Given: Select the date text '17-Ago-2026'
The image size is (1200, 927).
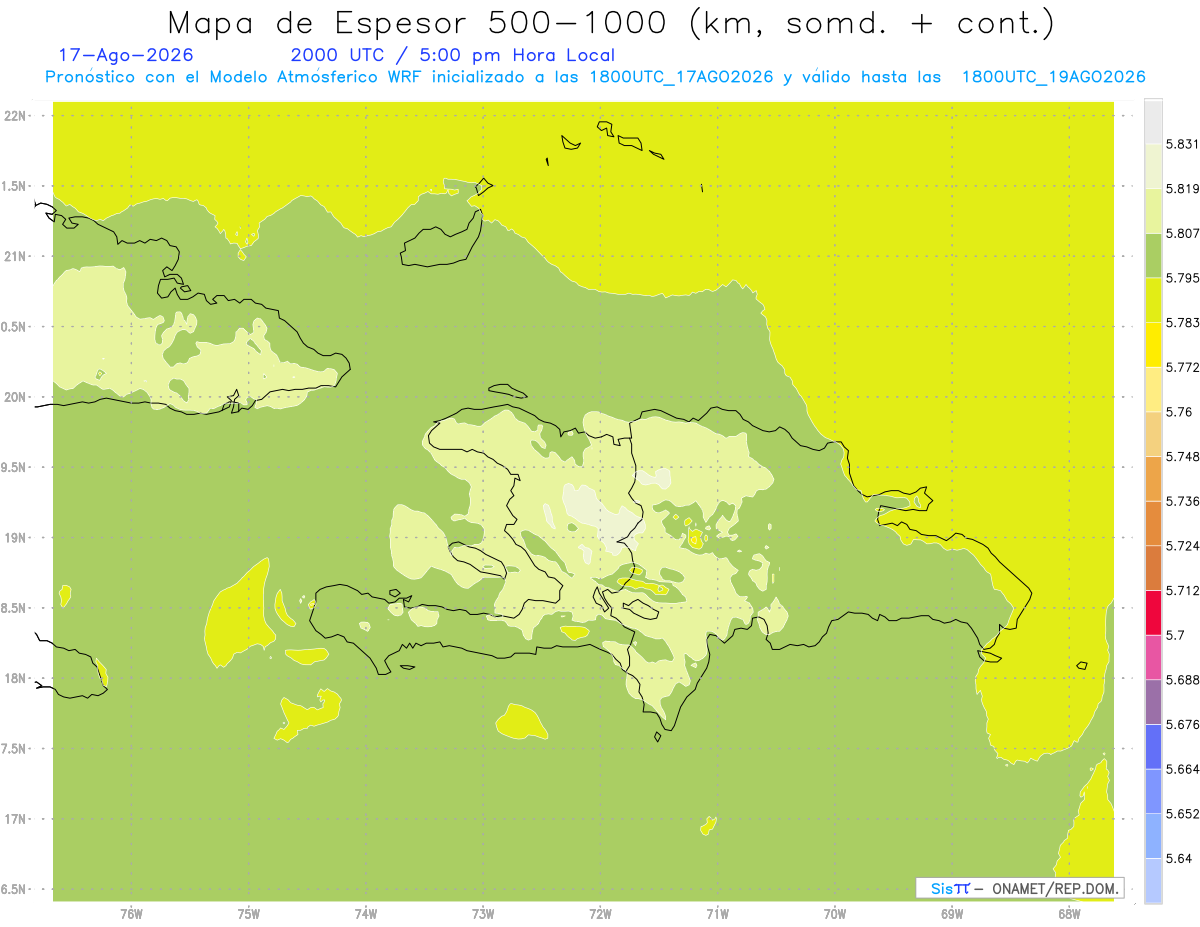Looking at the screenshot, I should coord(126,55).
